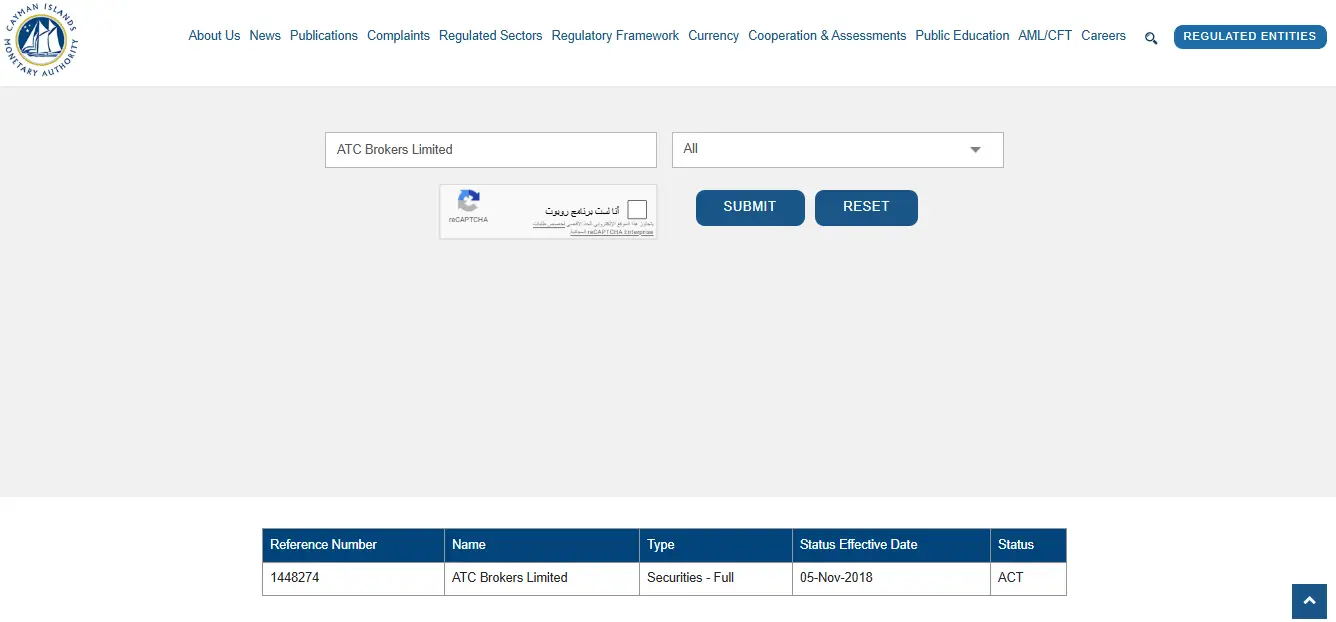The height and width of the screenshot is (622, 1336).
Task: Open the Publications menu
Action: tap(324, 35)
